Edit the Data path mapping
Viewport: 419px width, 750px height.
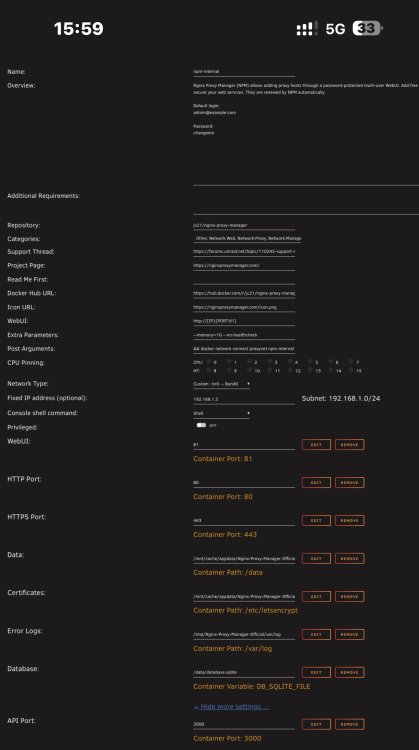316,558
